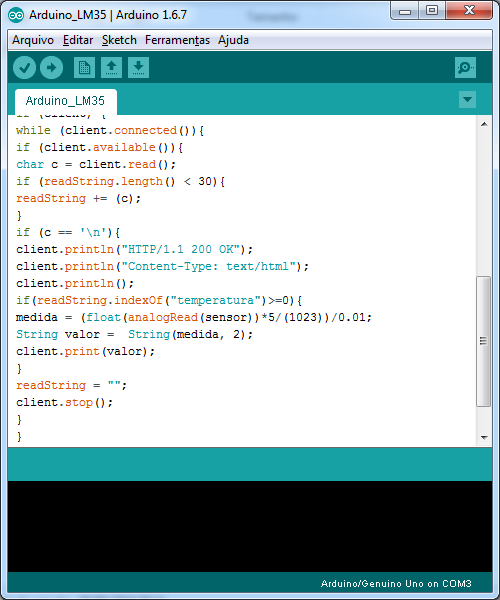Viewport: 500px width, 600px height.
Task: Click the 'Content-Type: text/html' line
Action: (163, 266)
